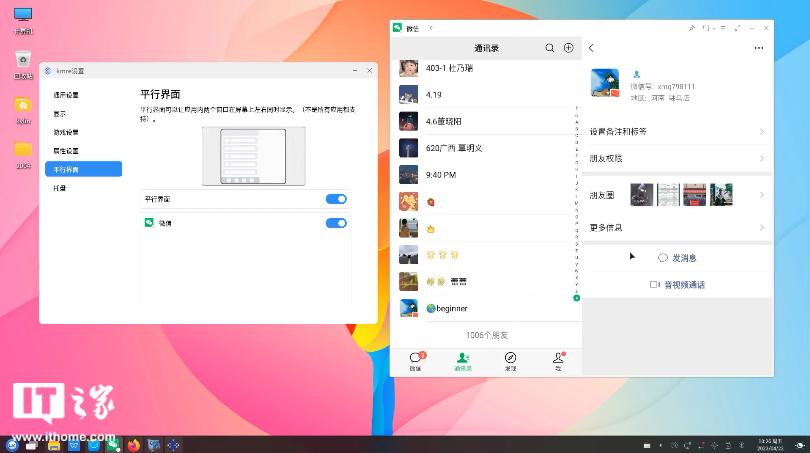Click the WeChat icon on the taskbar

tap(114, 445)
